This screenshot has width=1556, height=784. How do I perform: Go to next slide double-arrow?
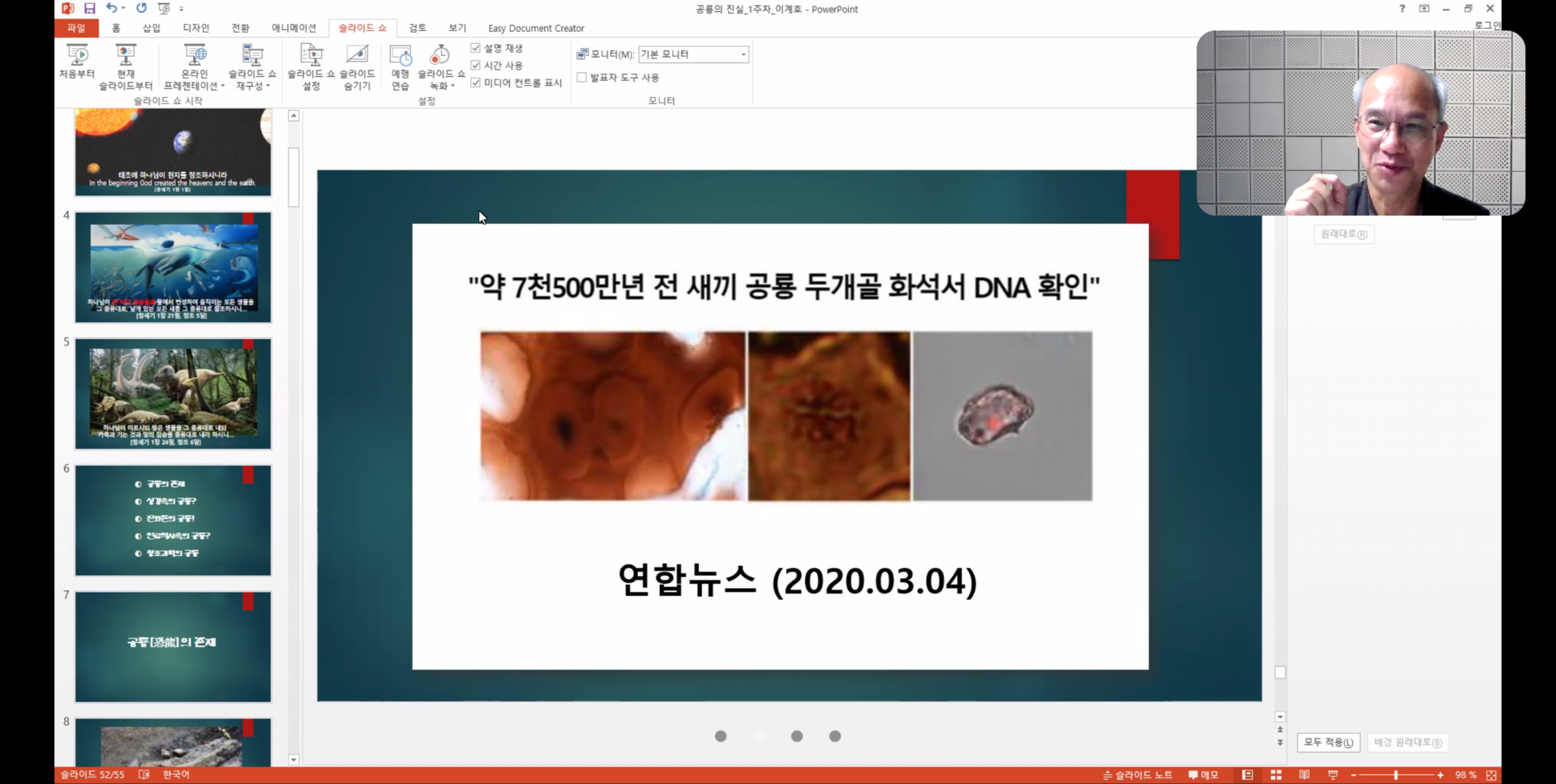click(1280, 743)
